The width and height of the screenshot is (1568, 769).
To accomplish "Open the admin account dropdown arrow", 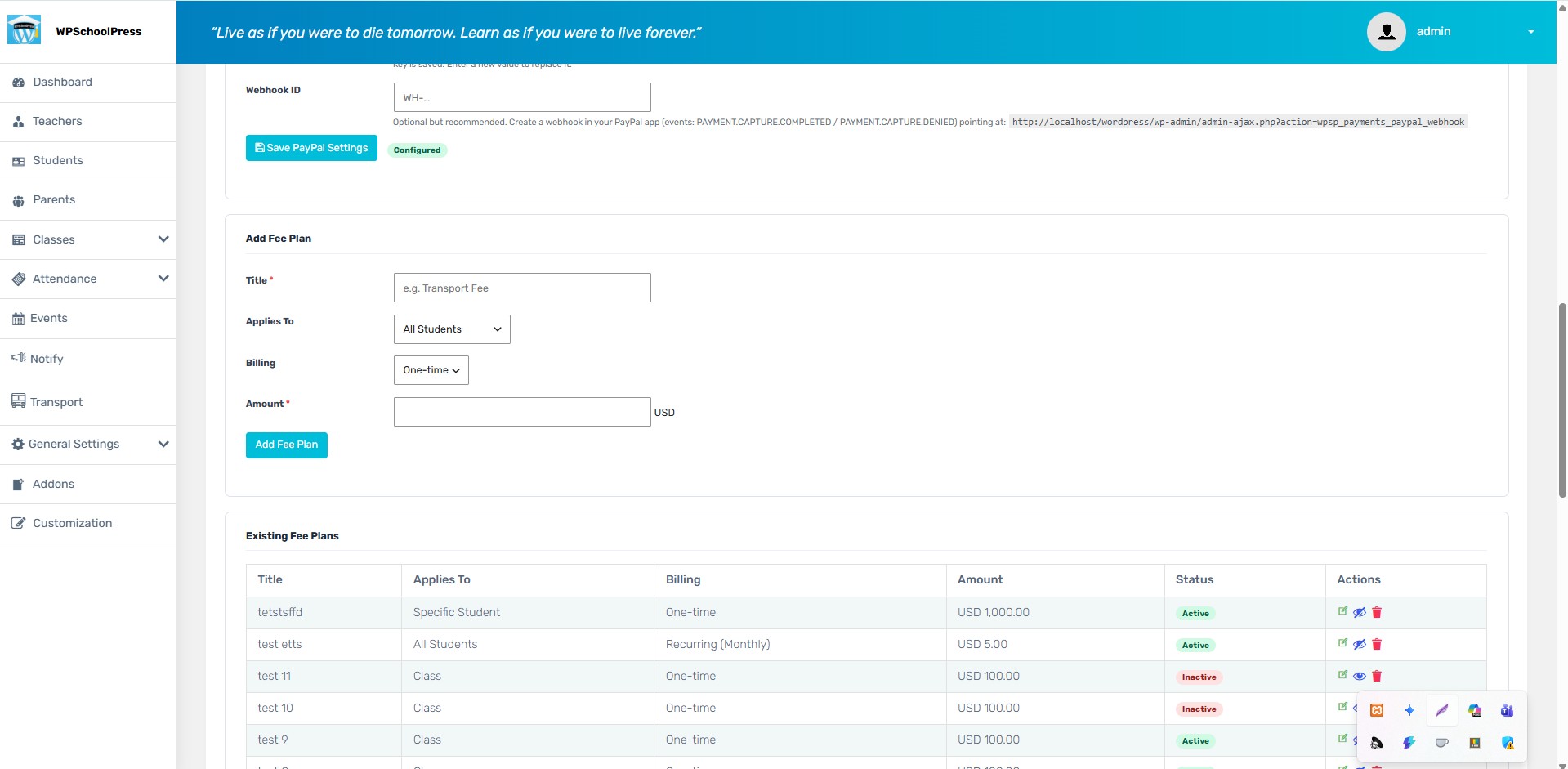I will coord(1531,32).
